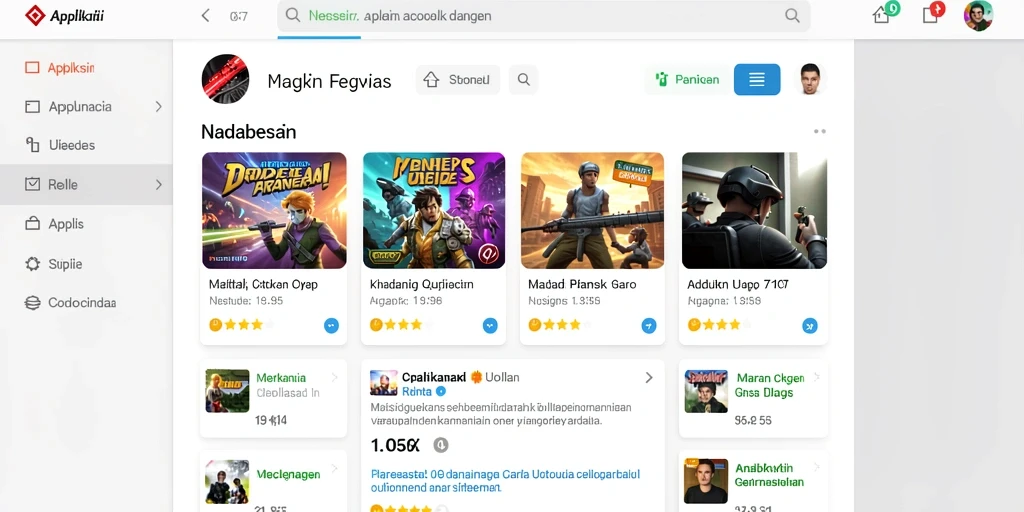Viewport: 1024px width, 512px height.
Task: Click blue round button on Madad Plansk card
Action: coord(648,325)
